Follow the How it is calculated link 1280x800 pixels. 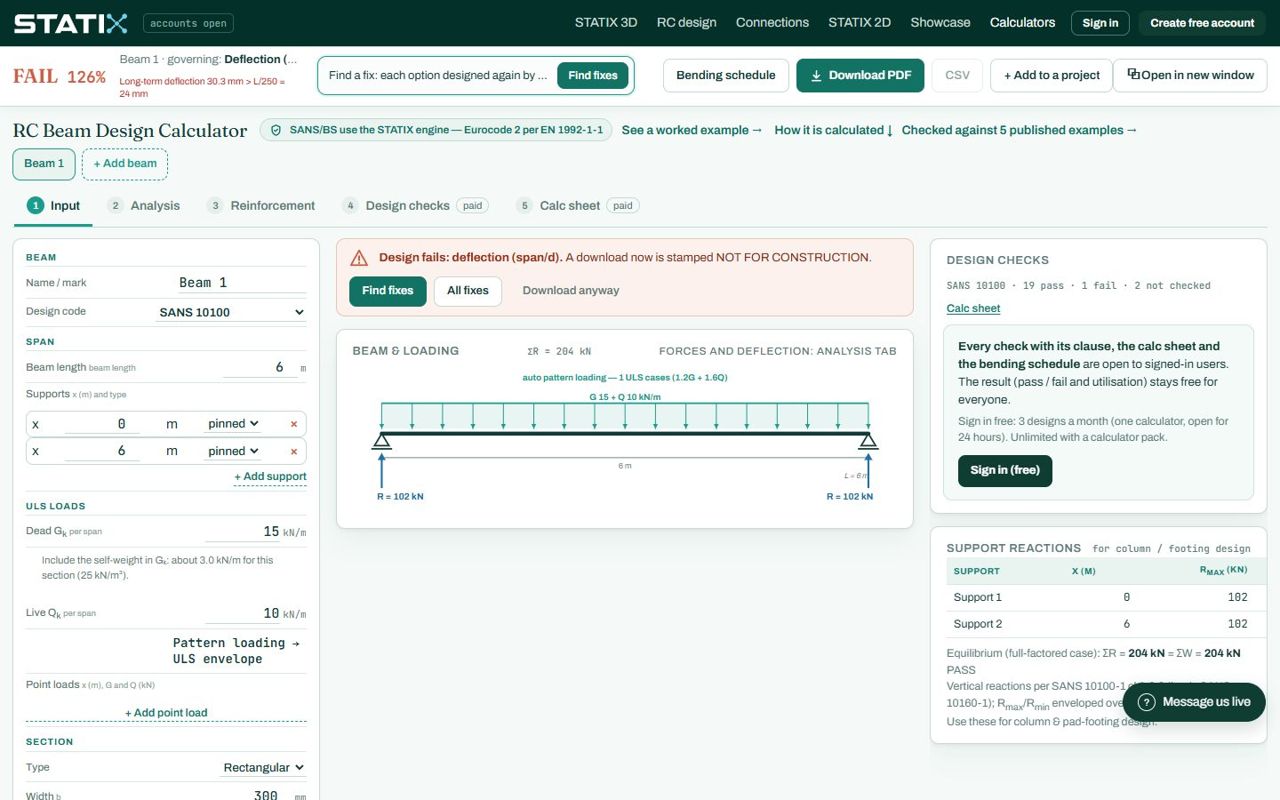pyautogui.click(x=834, y=130)
